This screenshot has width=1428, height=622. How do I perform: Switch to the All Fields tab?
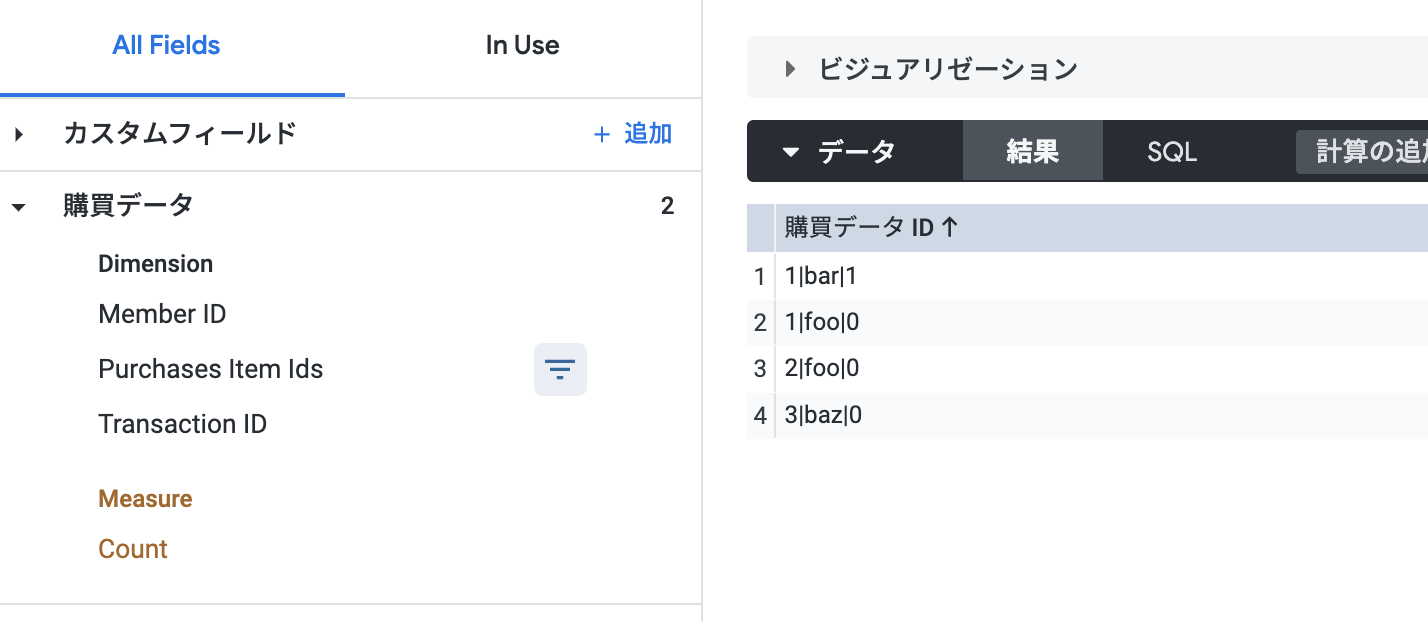click(166, 45)
